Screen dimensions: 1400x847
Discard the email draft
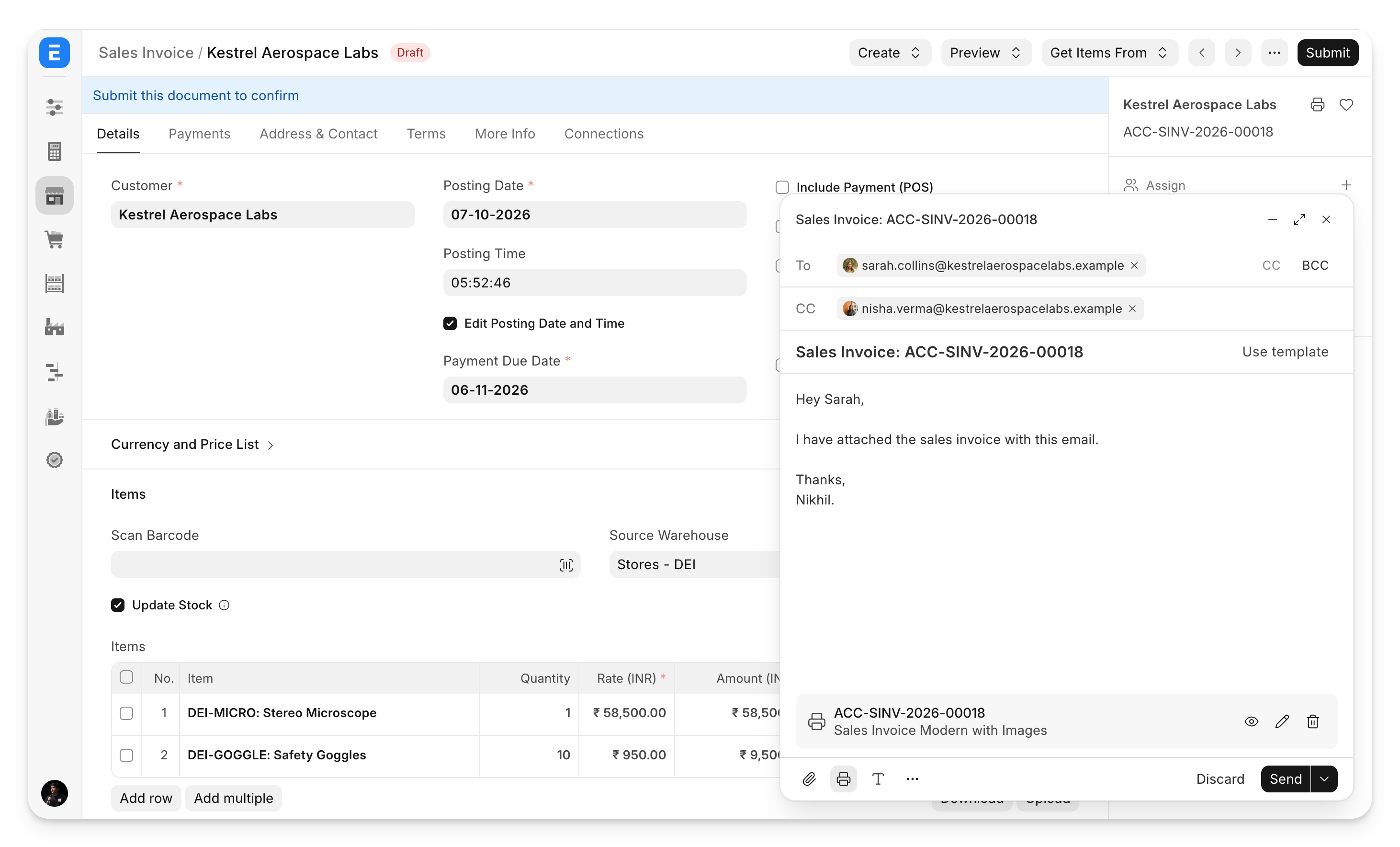(1220, 779)
